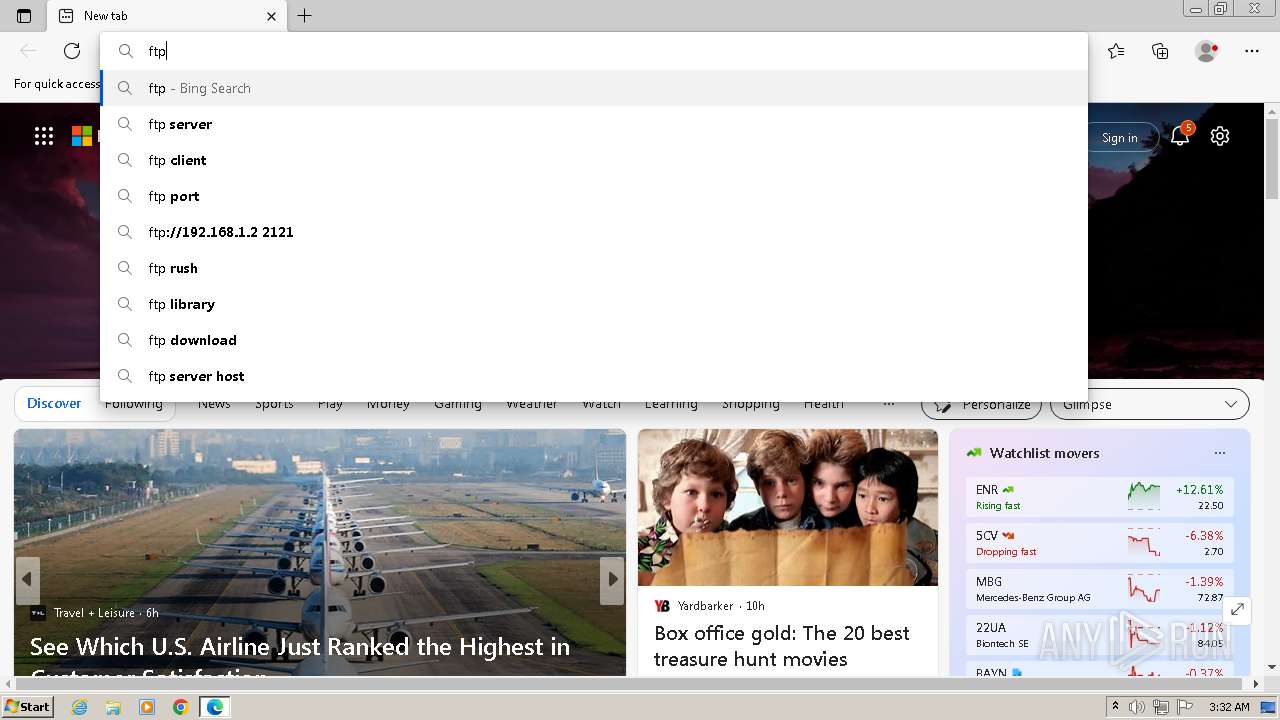Launch media player from taskbar
The width and height of the screenshot is (1280, 720).
point(147,707)
